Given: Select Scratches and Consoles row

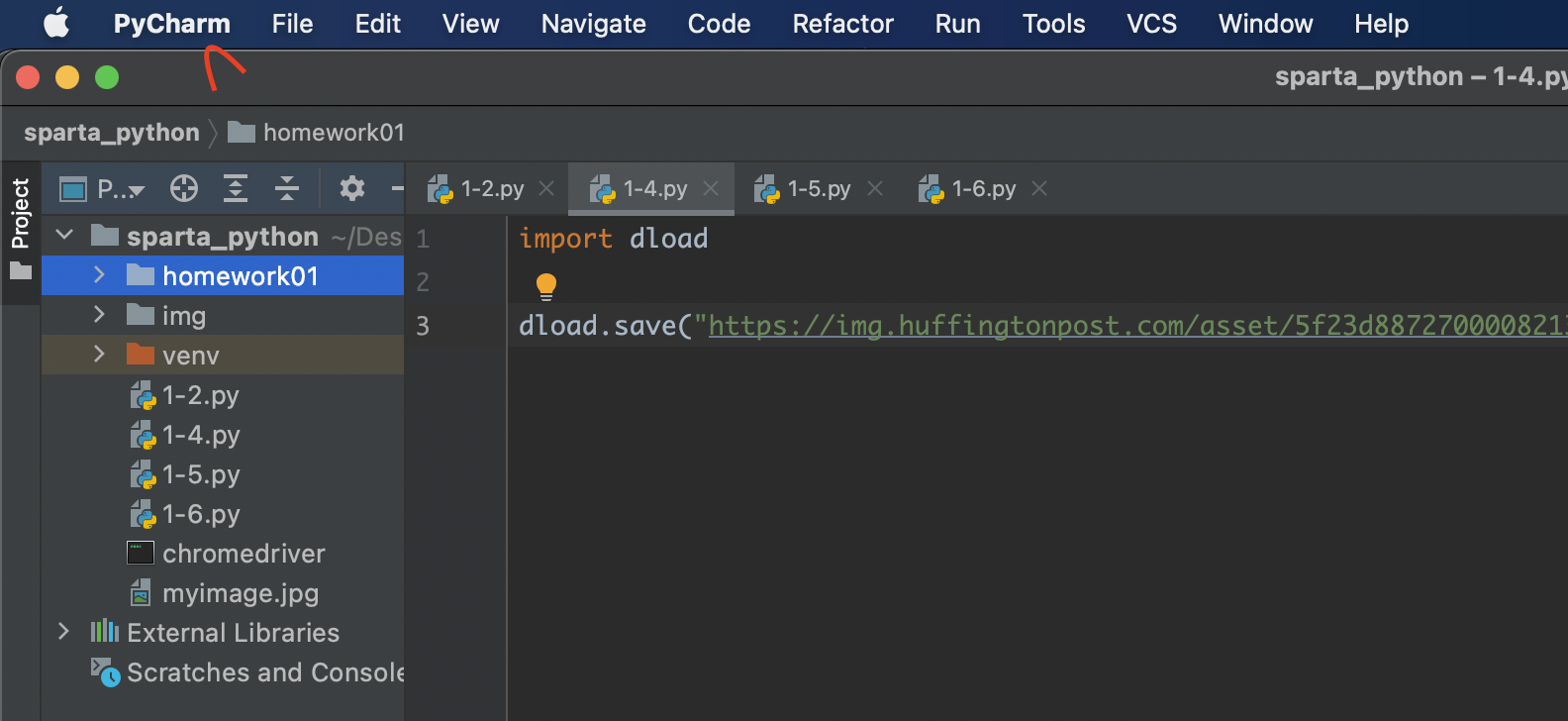Looking at the screenshot, I should [223, 671].
